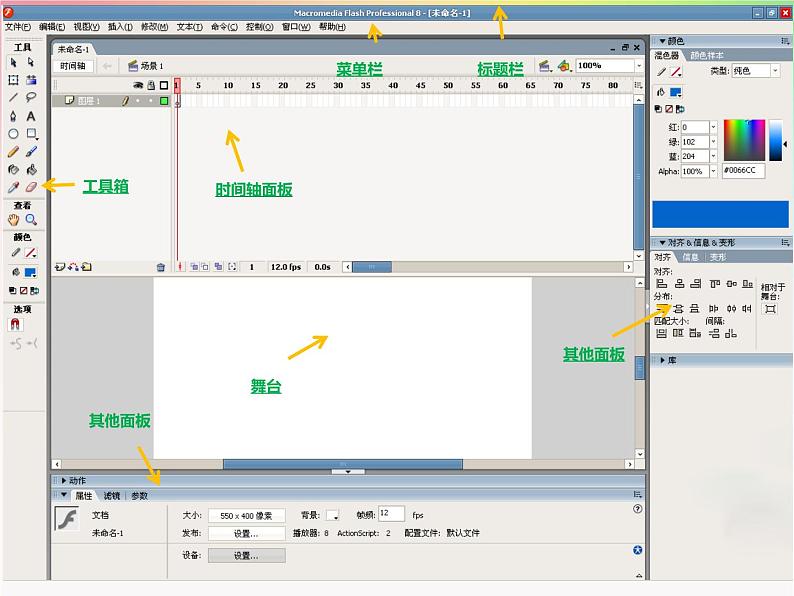Open the toolbox blue fill color swatch
794x596 pixels.
pyautogui.click(x=30, y=272)
